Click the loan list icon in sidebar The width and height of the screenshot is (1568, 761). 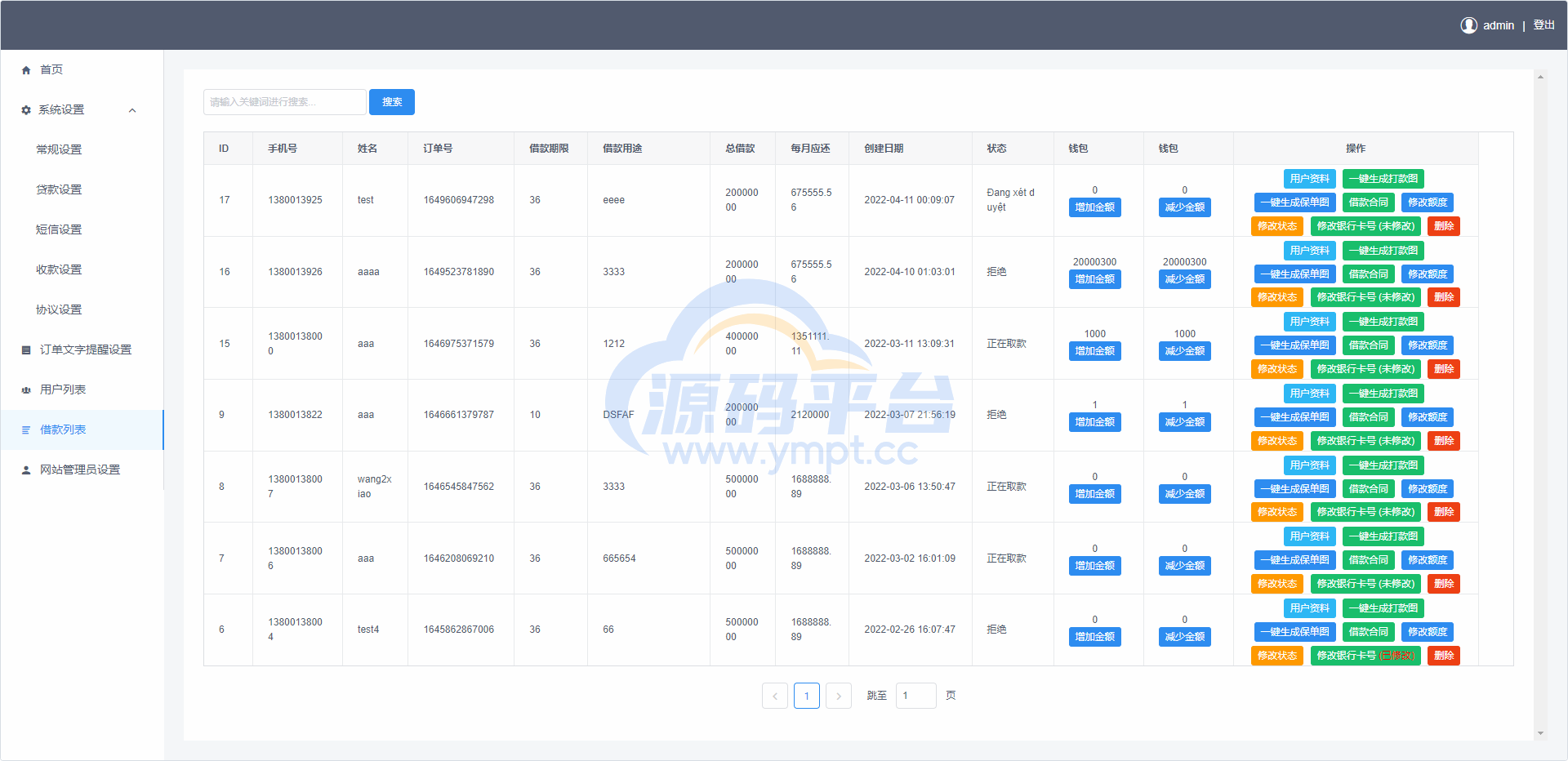(x=26, y=430)
